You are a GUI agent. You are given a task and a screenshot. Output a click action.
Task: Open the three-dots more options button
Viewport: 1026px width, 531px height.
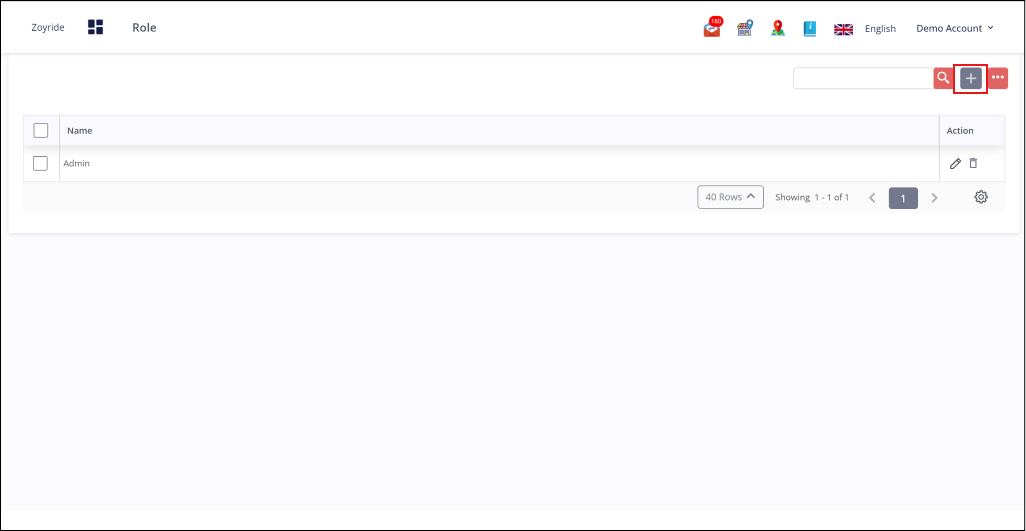998,78
